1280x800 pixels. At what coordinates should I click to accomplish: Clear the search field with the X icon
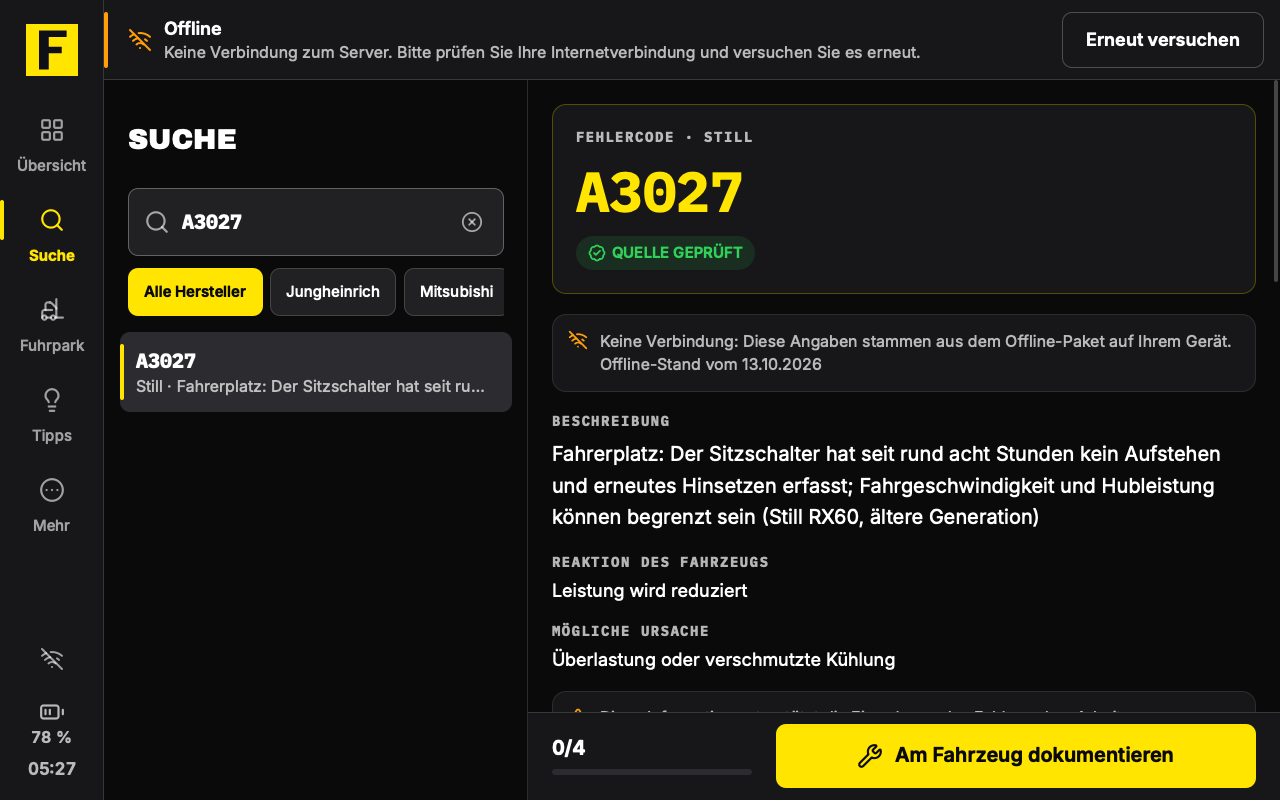click(472, 222)
